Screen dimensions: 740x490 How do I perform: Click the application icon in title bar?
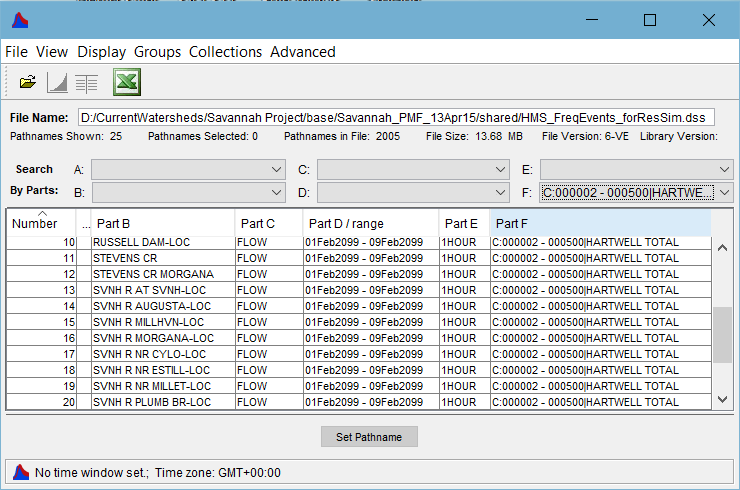19,20
